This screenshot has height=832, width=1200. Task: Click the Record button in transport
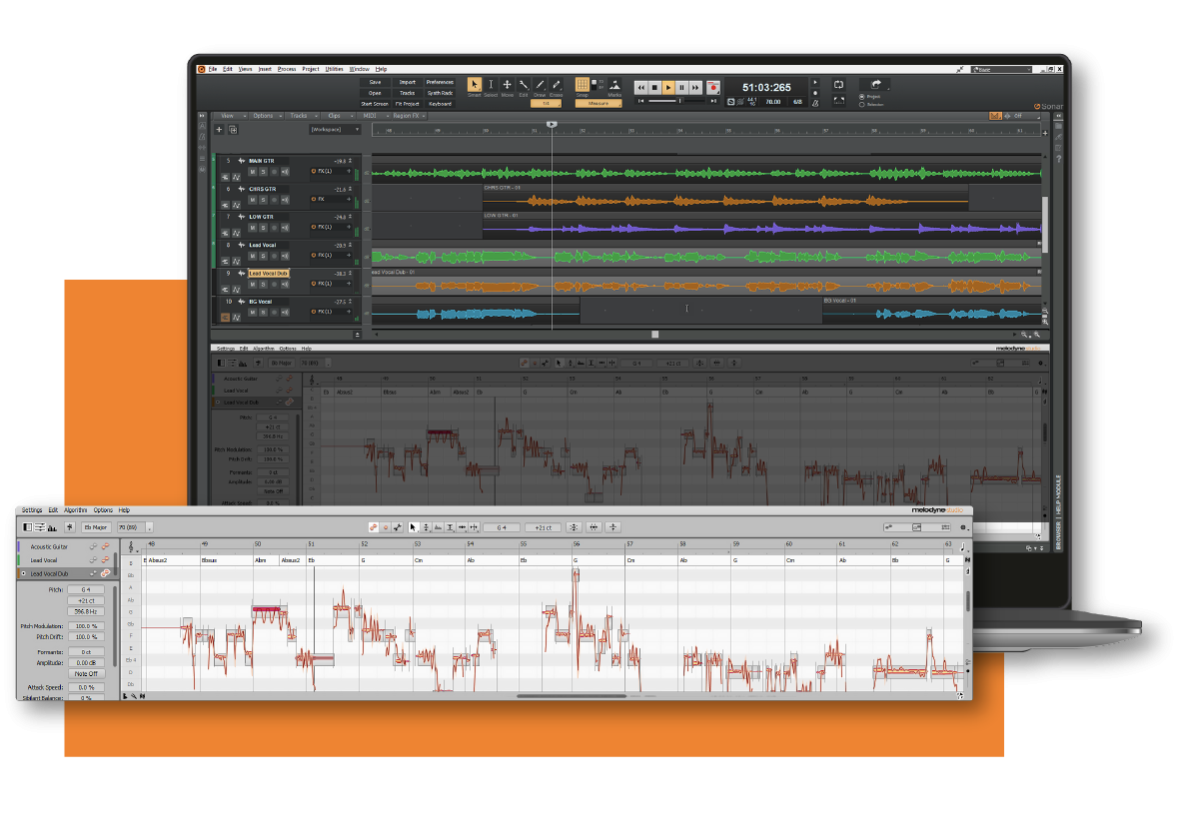(x=713, y=88)
